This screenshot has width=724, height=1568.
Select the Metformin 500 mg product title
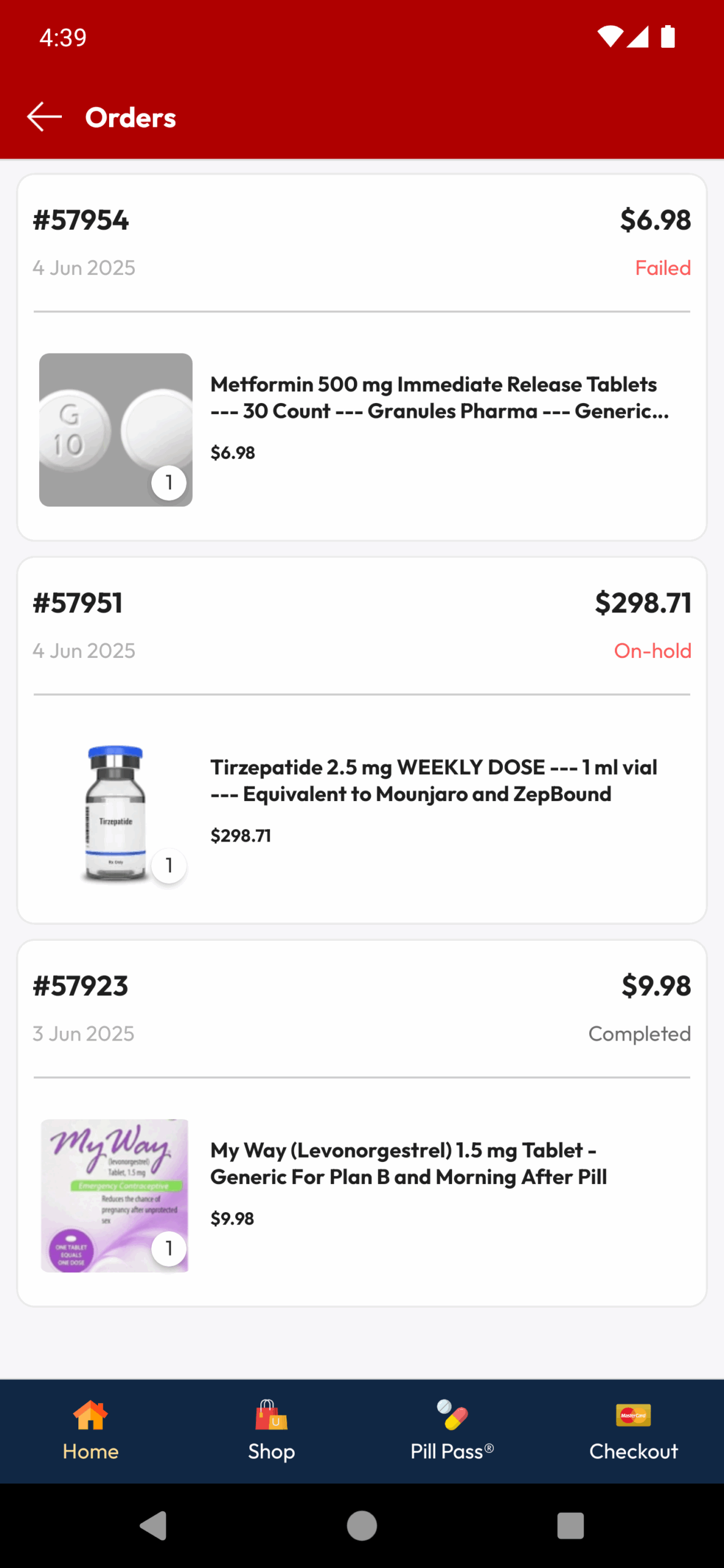(x=439, y=398)
